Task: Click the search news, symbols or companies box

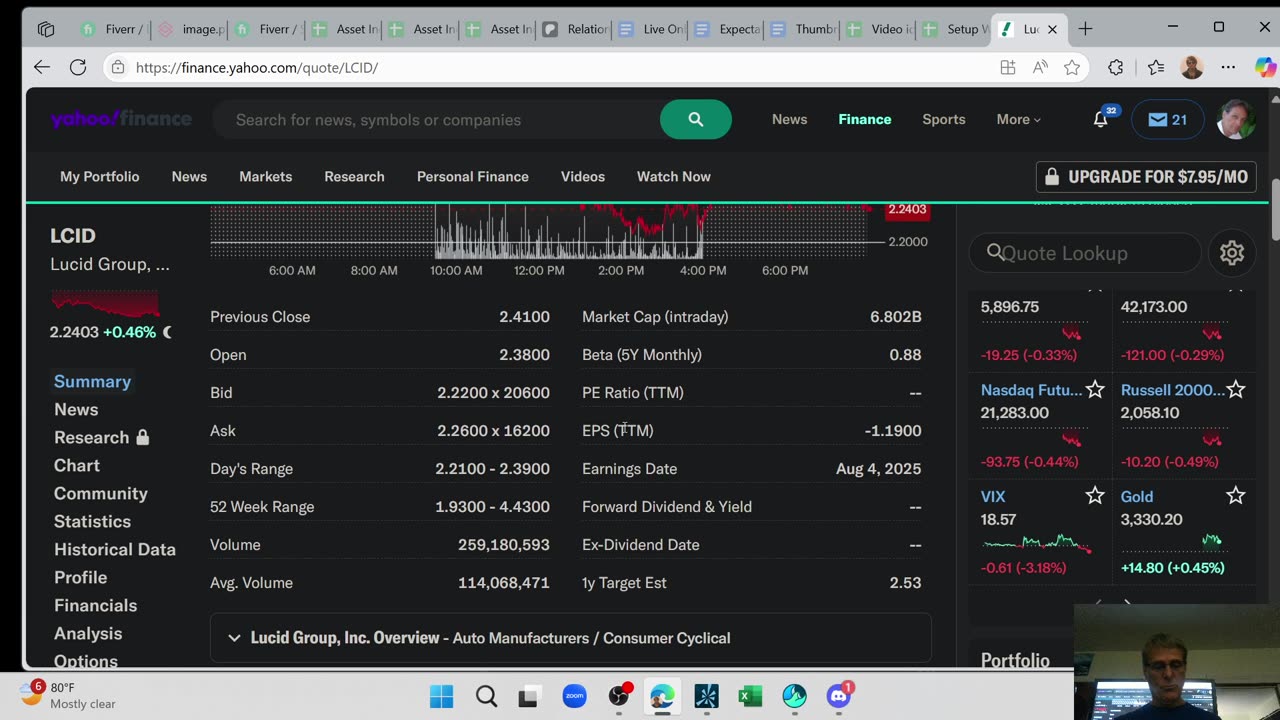Action: (436, 120)
